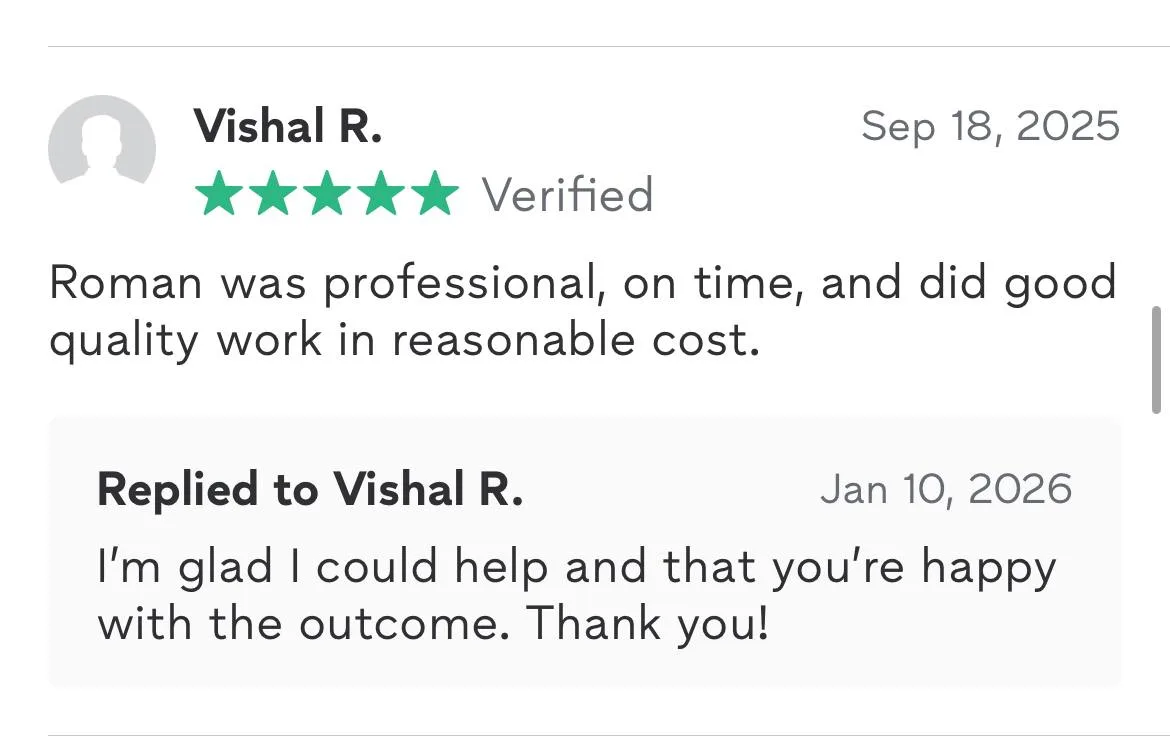Click the vertical scrollbar thumb
This screenshot has width=1170, height=741.
point(1156,360)
